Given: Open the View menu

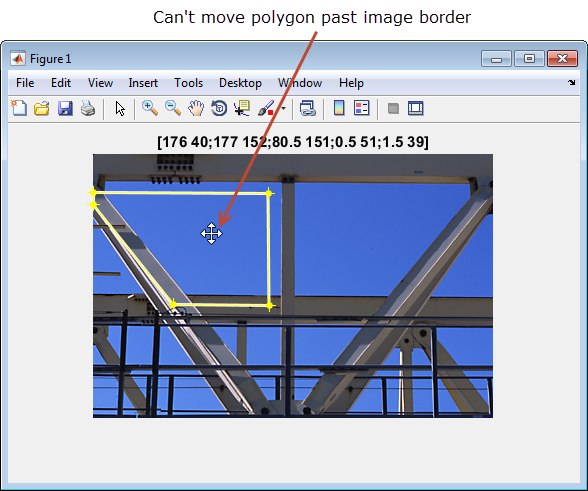Looking at the screenshot, I should click(100, 83).
